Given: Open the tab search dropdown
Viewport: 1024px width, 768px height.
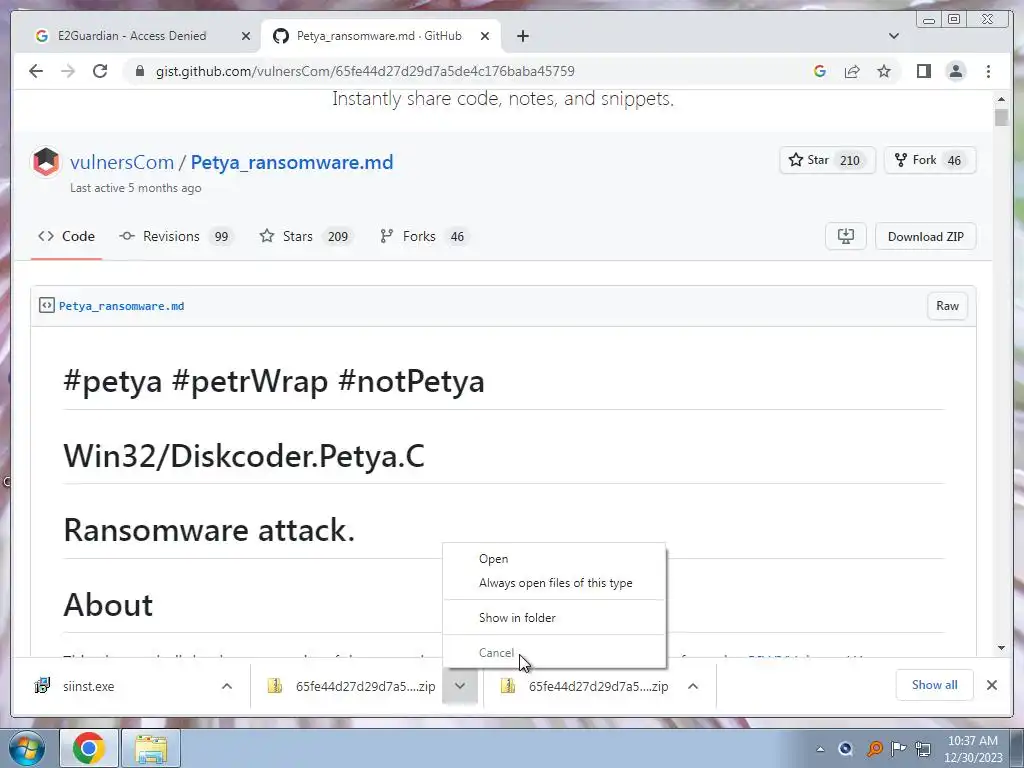Looking at the screenshot, I should click(x=894, y=36).
